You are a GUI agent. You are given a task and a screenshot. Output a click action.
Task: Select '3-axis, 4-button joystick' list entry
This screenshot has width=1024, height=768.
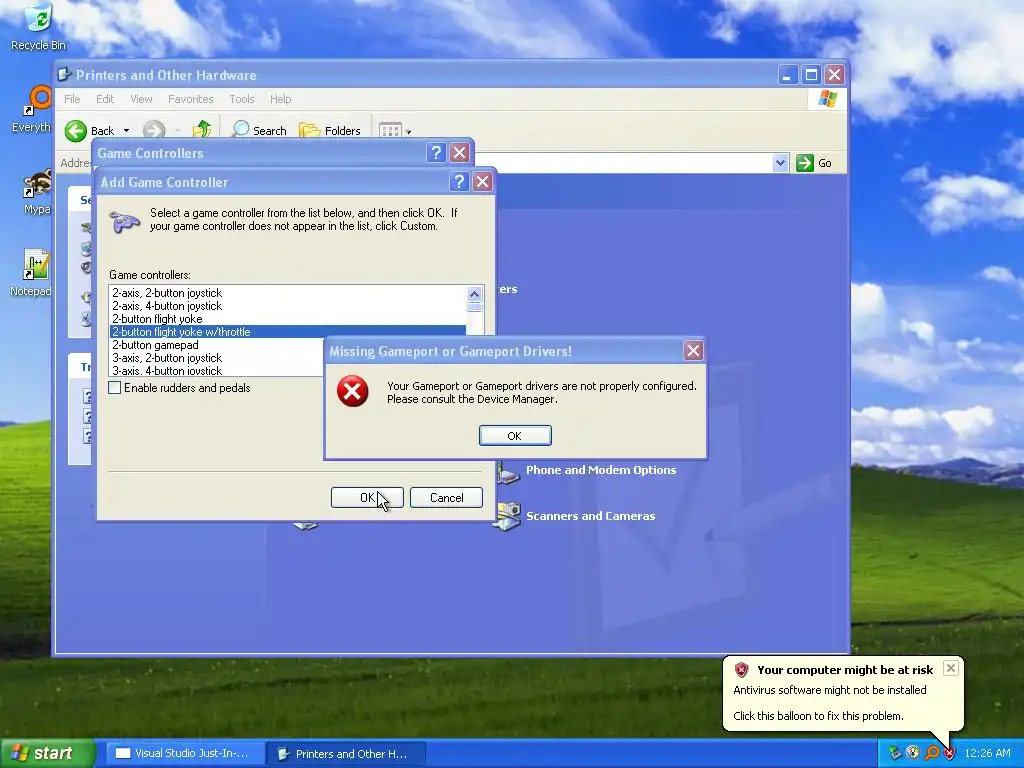pyautogui.click(x=217, y=370)
